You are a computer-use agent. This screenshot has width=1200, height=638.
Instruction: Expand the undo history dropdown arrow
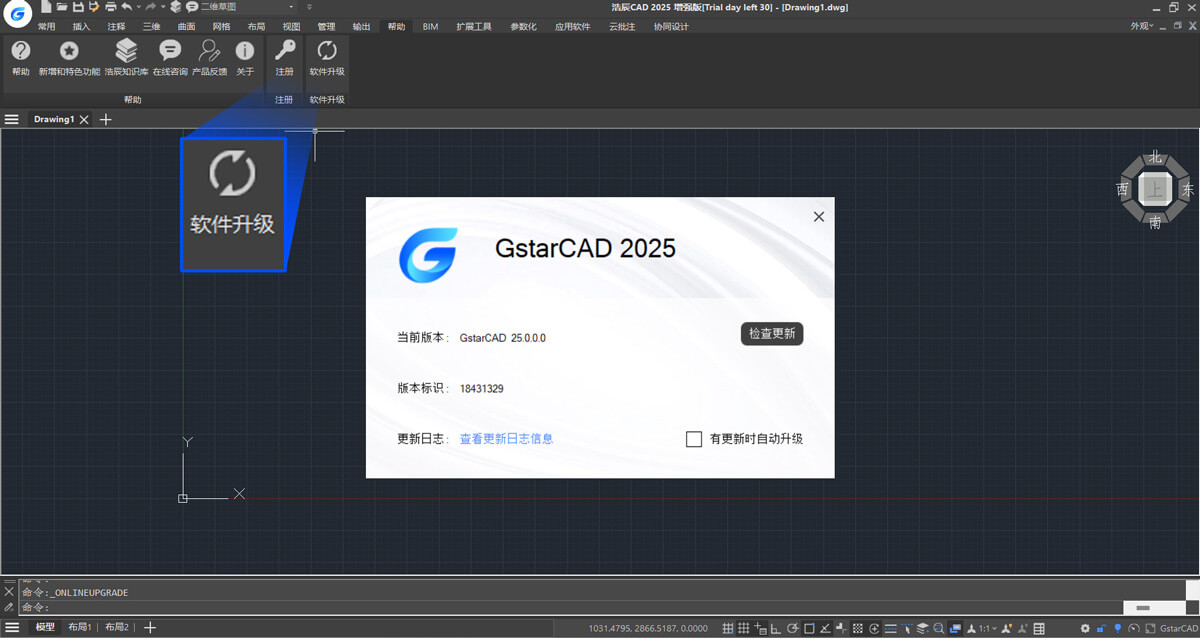pos(138,7)
